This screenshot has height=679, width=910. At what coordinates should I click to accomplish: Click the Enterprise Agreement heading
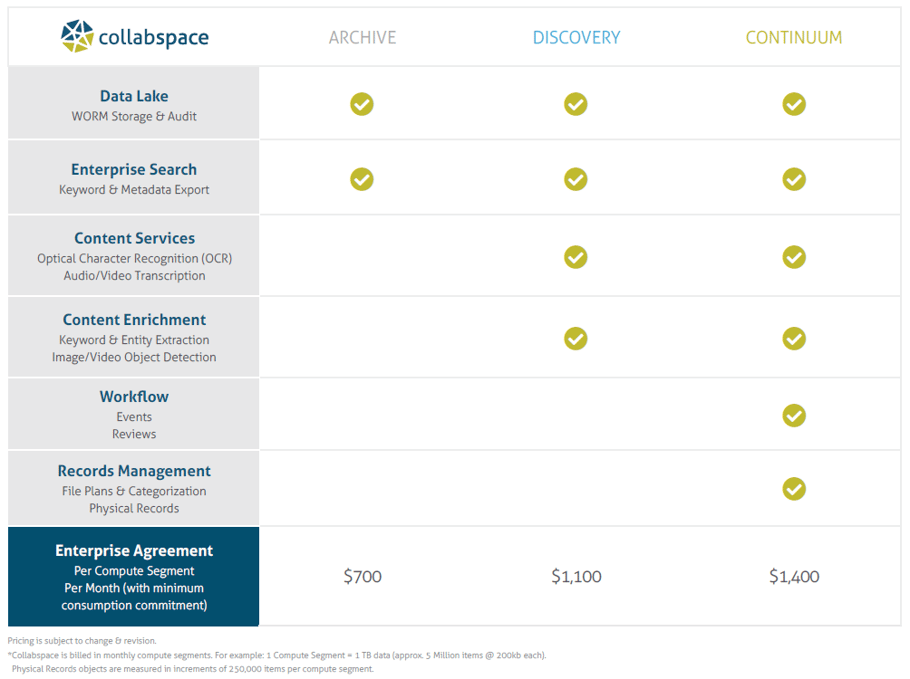(134, 551)
